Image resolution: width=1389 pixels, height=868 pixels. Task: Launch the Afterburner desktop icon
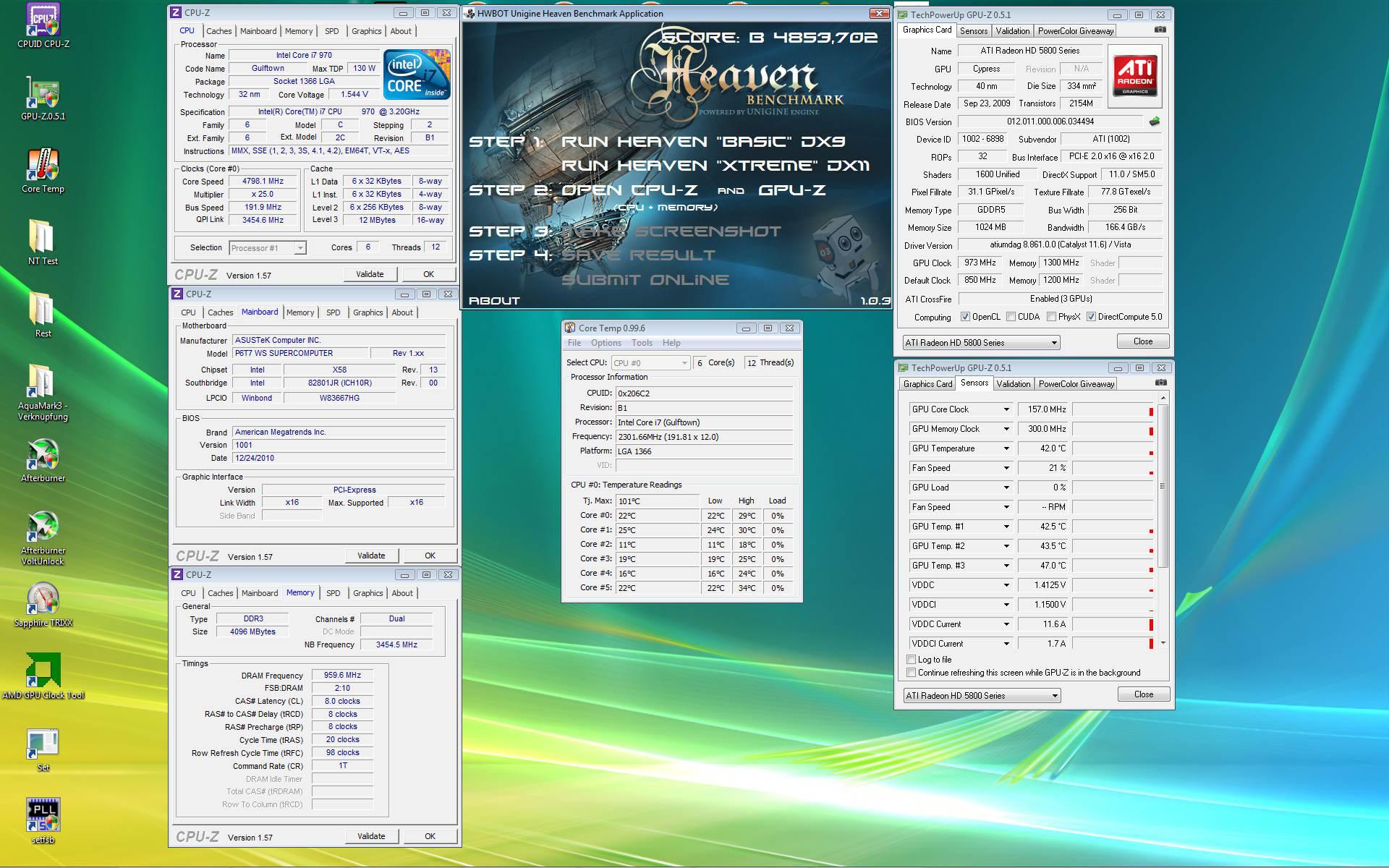[43, 454]
